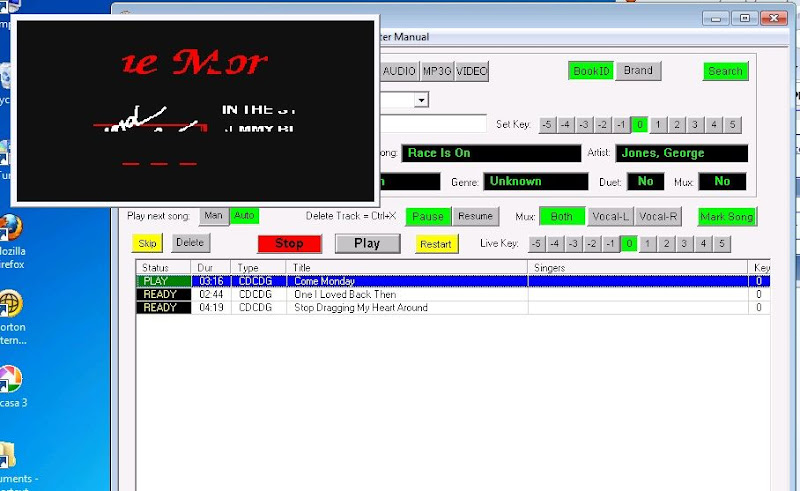The height and width of the screenshot is (491, 800).
Task: Set Live Key to 5
Action: coord(722,243)
